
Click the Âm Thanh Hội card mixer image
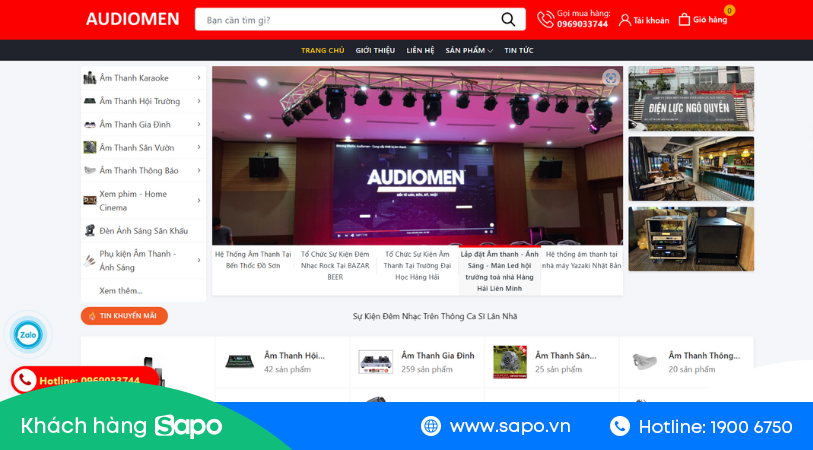[x=240, y=361]
